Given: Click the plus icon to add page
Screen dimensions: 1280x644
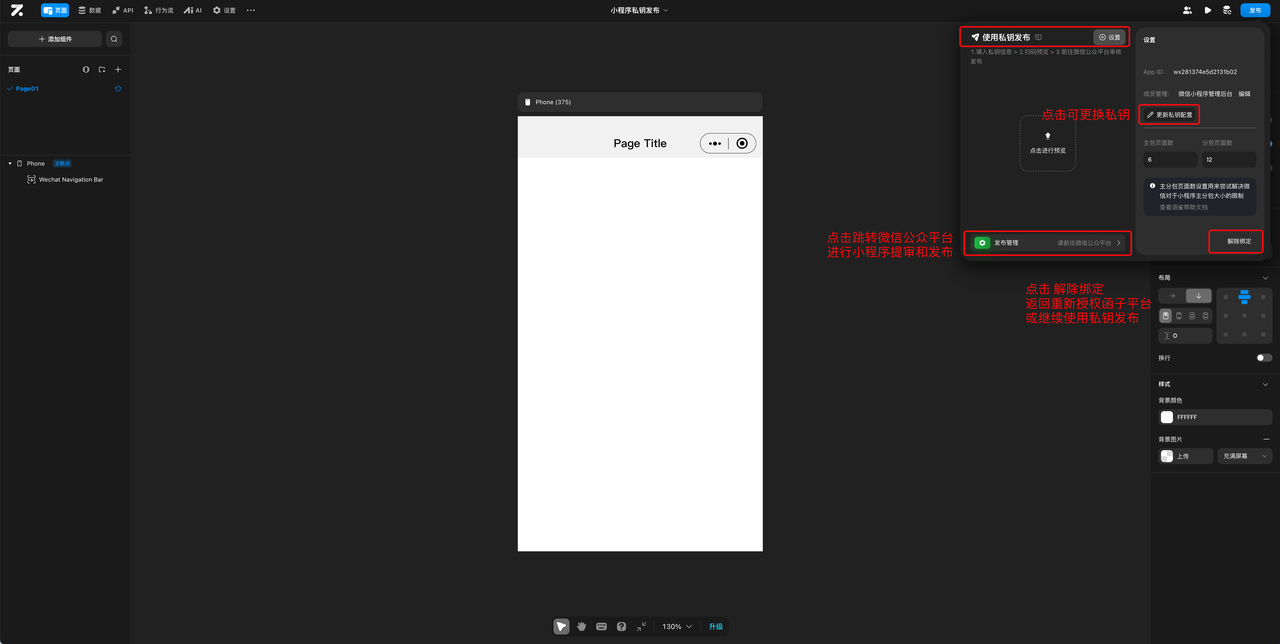Looking at the screenshot, I should 118,70.
